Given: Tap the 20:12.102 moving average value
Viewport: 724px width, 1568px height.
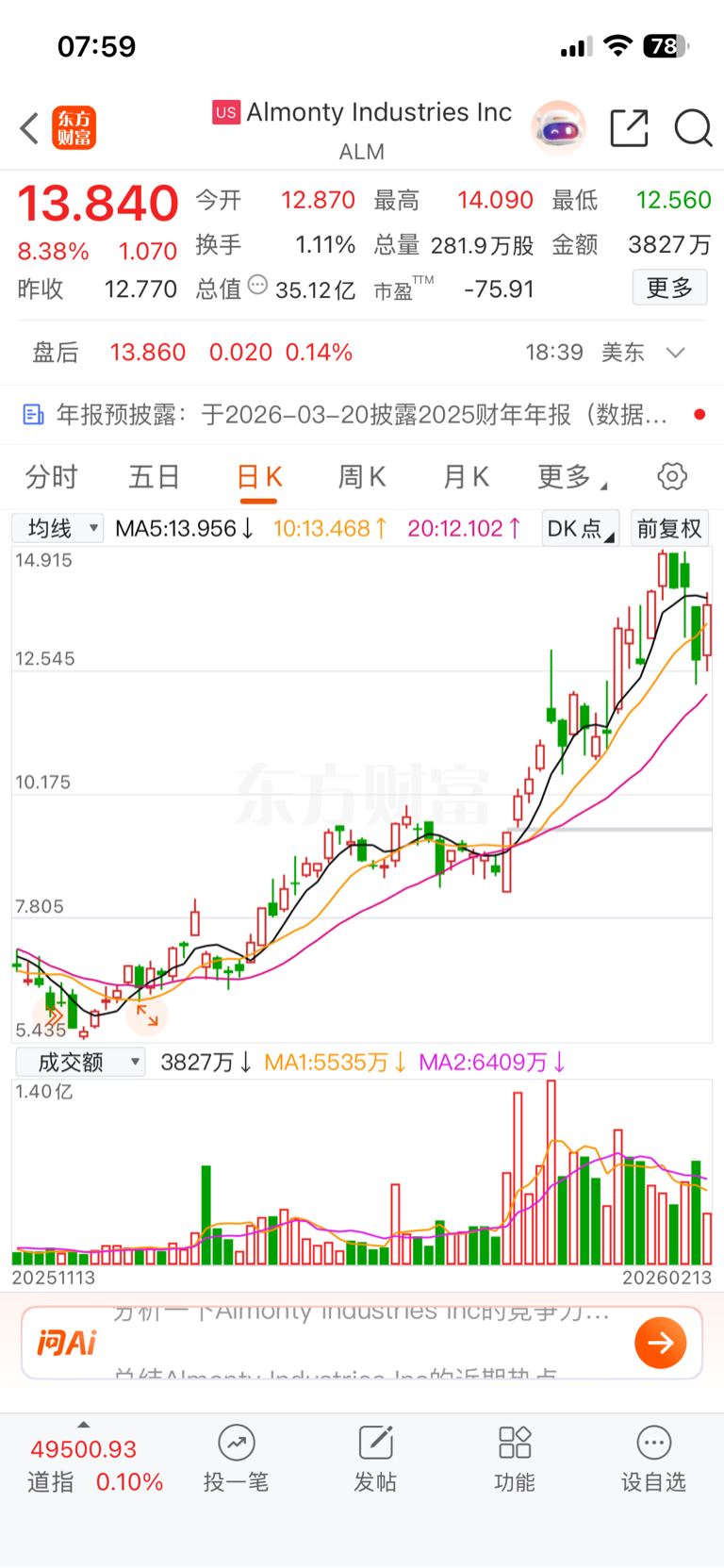Looking at the screenshot, I should (465, 528).
